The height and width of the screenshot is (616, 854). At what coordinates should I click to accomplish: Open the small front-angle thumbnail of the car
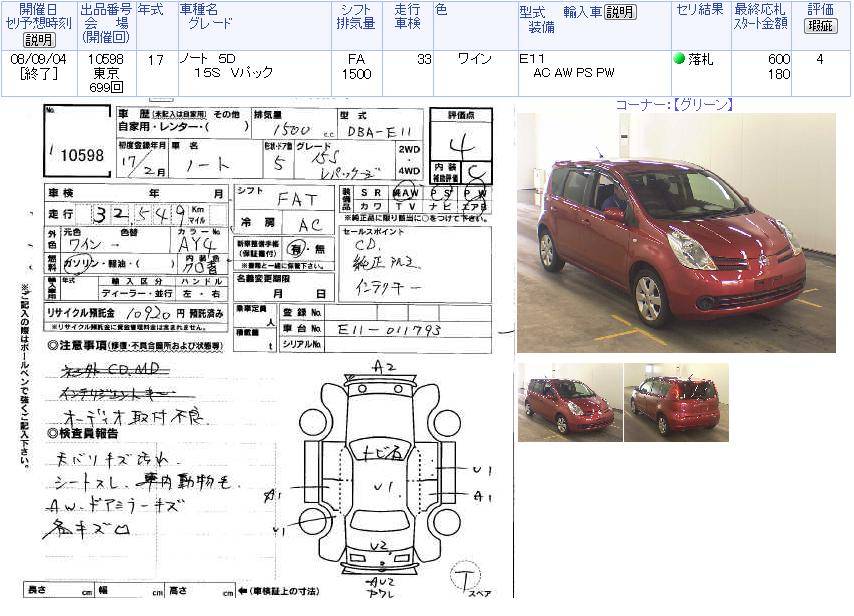click(570, 402)
